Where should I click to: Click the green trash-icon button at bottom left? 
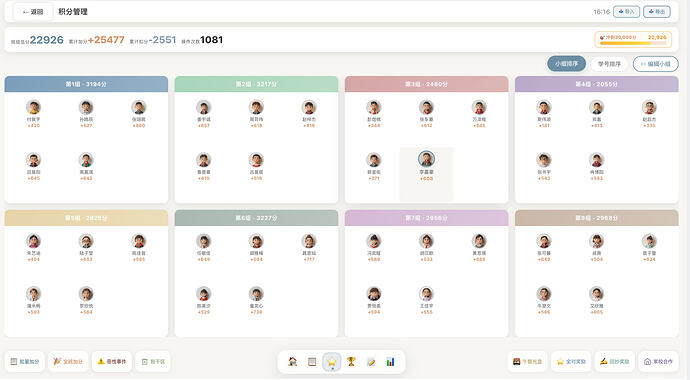pyautogui.click(x=153, y=362)
